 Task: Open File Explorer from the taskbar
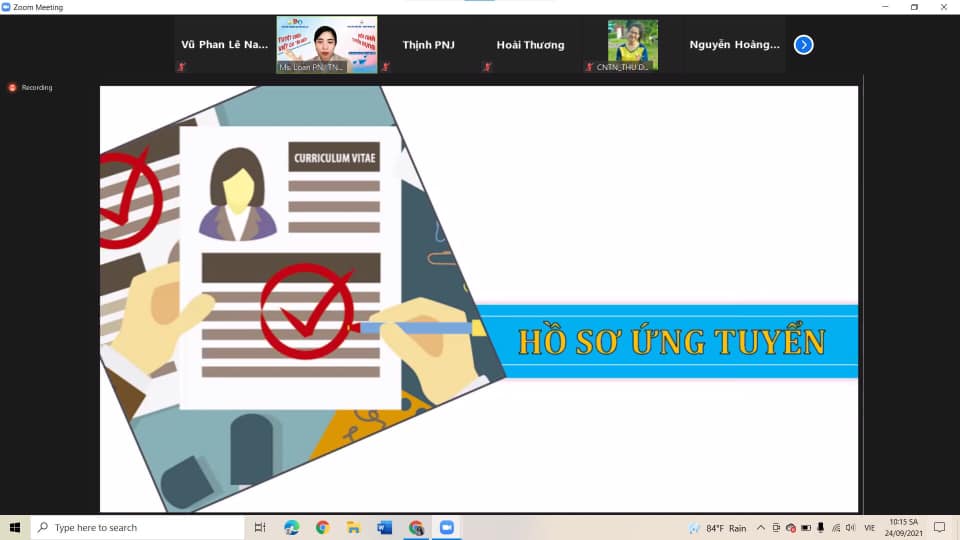pyautogui.click(x=353, y=527)
